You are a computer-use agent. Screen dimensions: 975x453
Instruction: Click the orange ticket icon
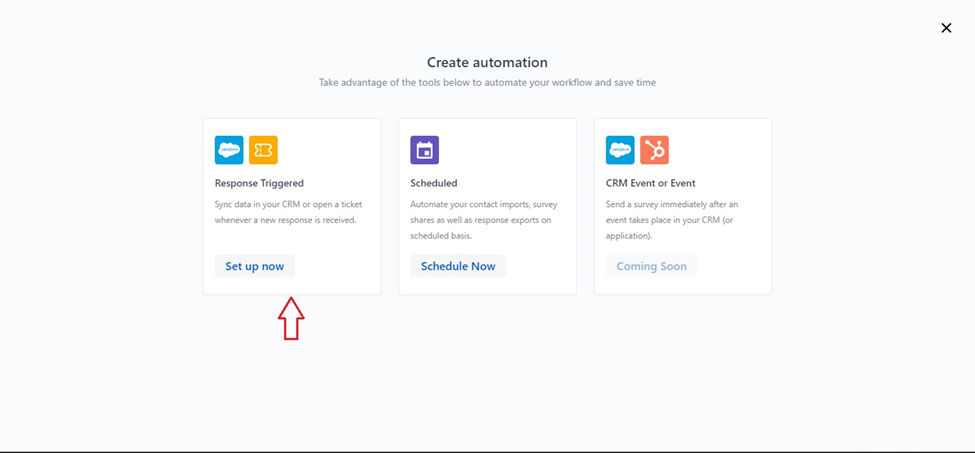pyautogui.click(x=263, y=150)
